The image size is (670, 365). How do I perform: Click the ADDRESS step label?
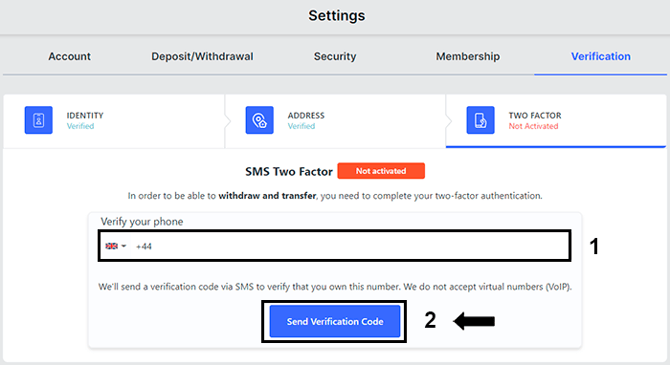(306, 115)
